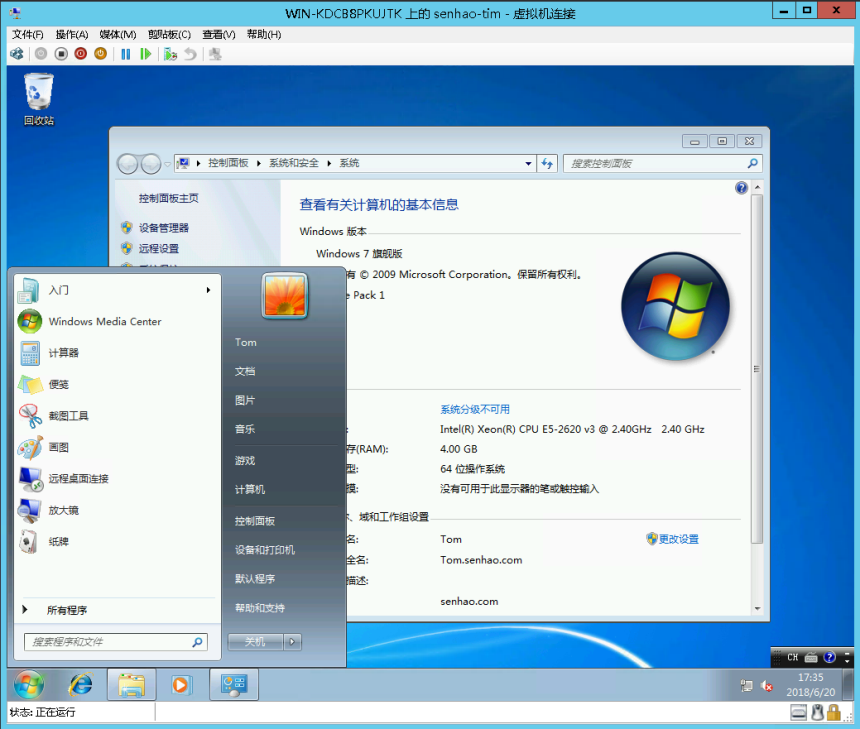Click the Turn Off virtual machine icon

(61, 54)
